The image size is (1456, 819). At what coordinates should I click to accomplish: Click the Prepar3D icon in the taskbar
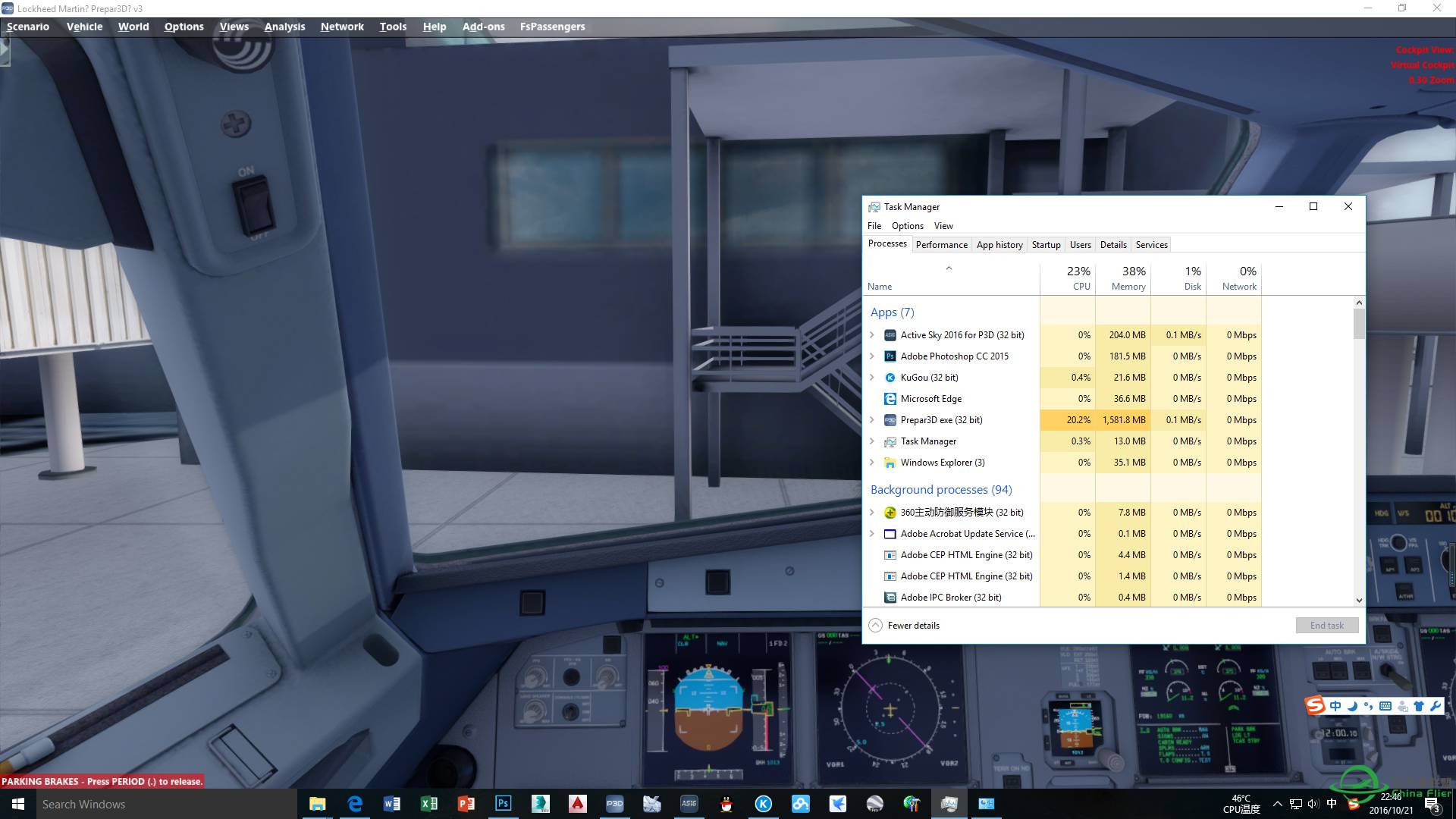click(x=614, y=803)
